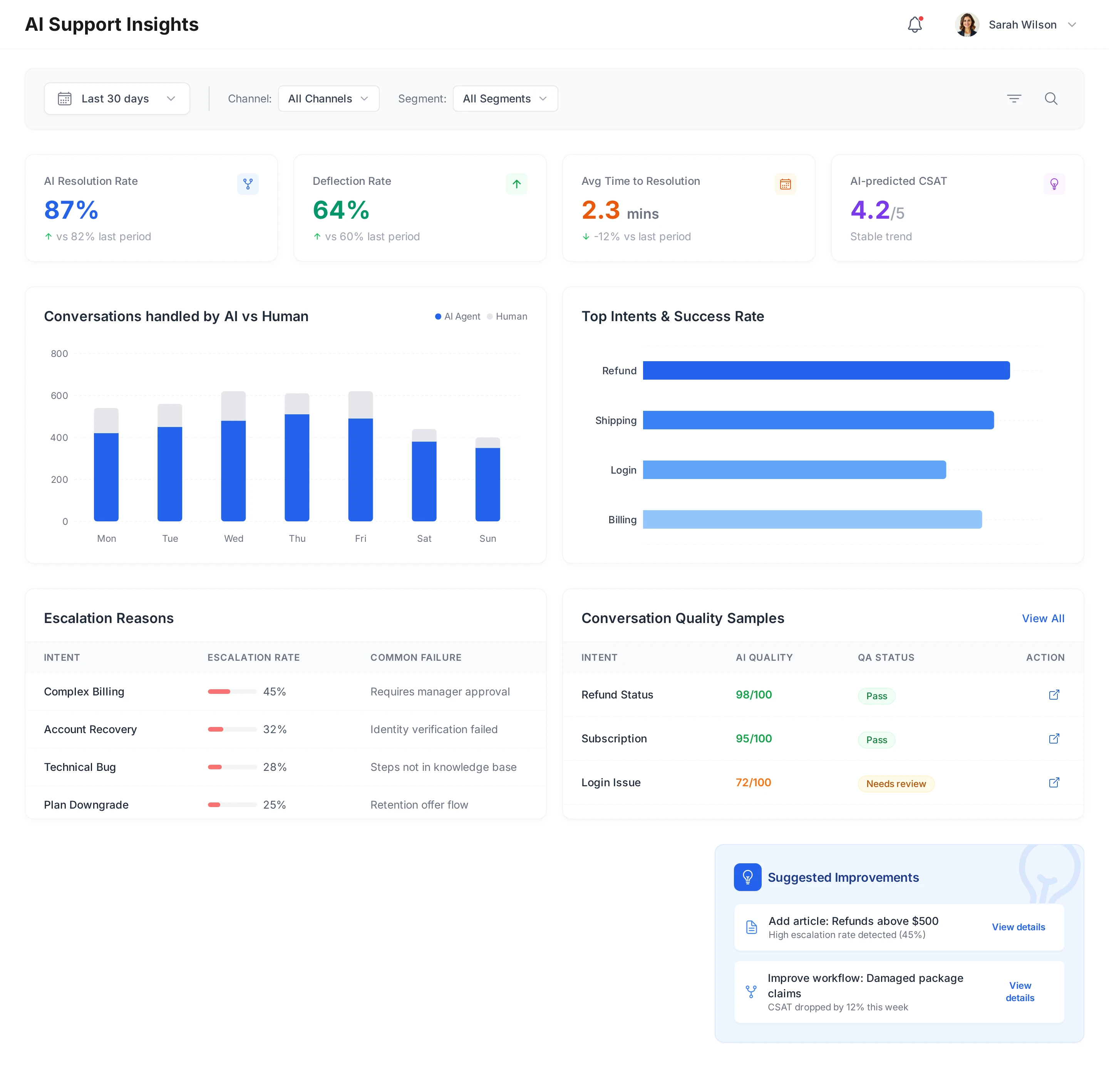Open the Login Issue sample via external link icon
Image resolution: width=1109 pixels, height=1092 pixels.
pos(1055,782)
